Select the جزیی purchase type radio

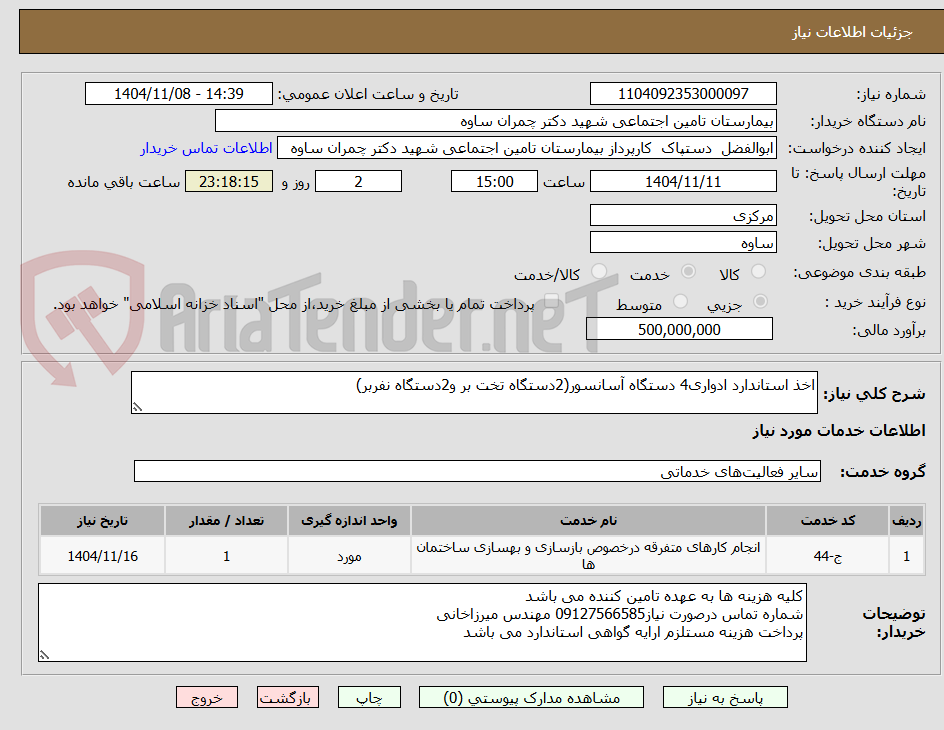[x=760, y=302]
